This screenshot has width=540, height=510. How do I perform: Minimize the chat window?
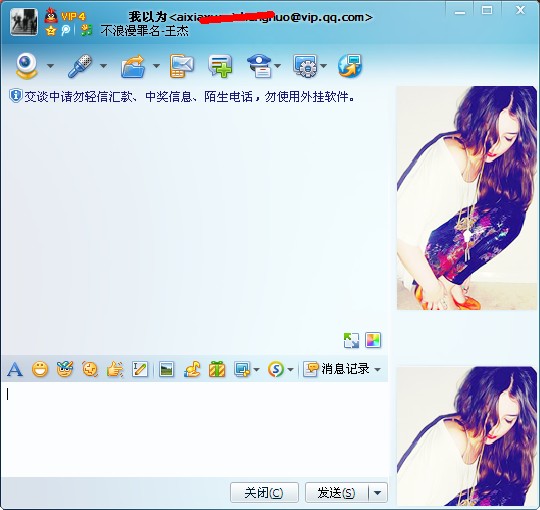(460, 12)
